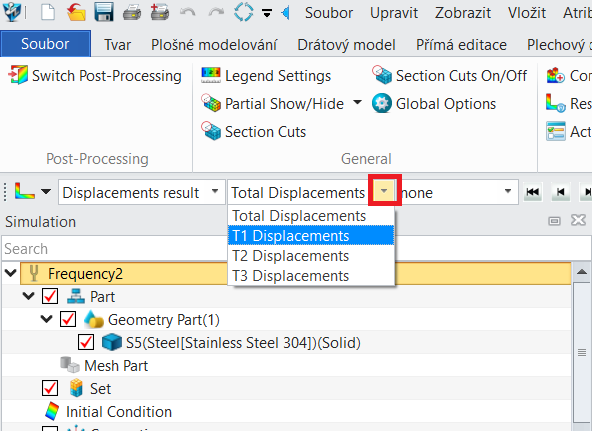The width and height of the screenshot is (592, 431).
Task: Toggle Section Cuts On/Off
Action: pyautogui.click(x=449, y=76)
